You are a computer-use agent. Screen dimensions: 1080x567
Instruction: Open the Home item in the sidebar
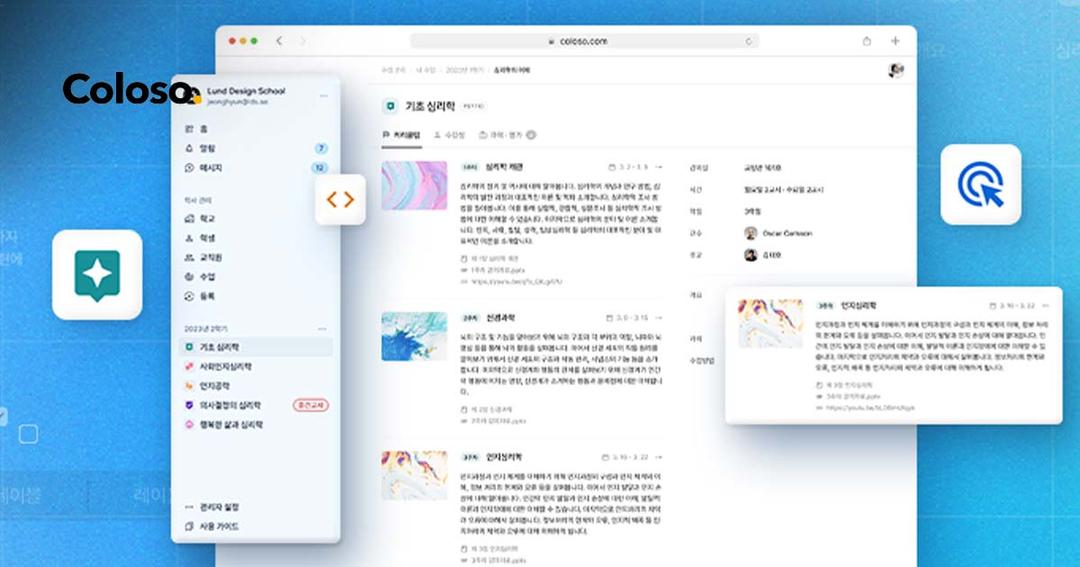(255, 129)
